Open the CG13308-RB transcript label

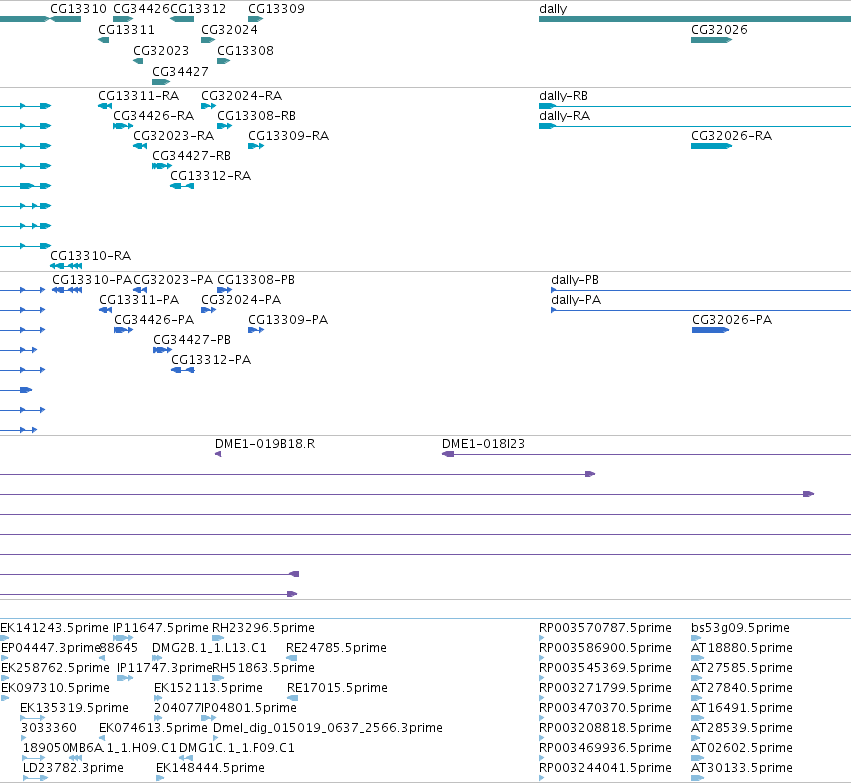256,116
